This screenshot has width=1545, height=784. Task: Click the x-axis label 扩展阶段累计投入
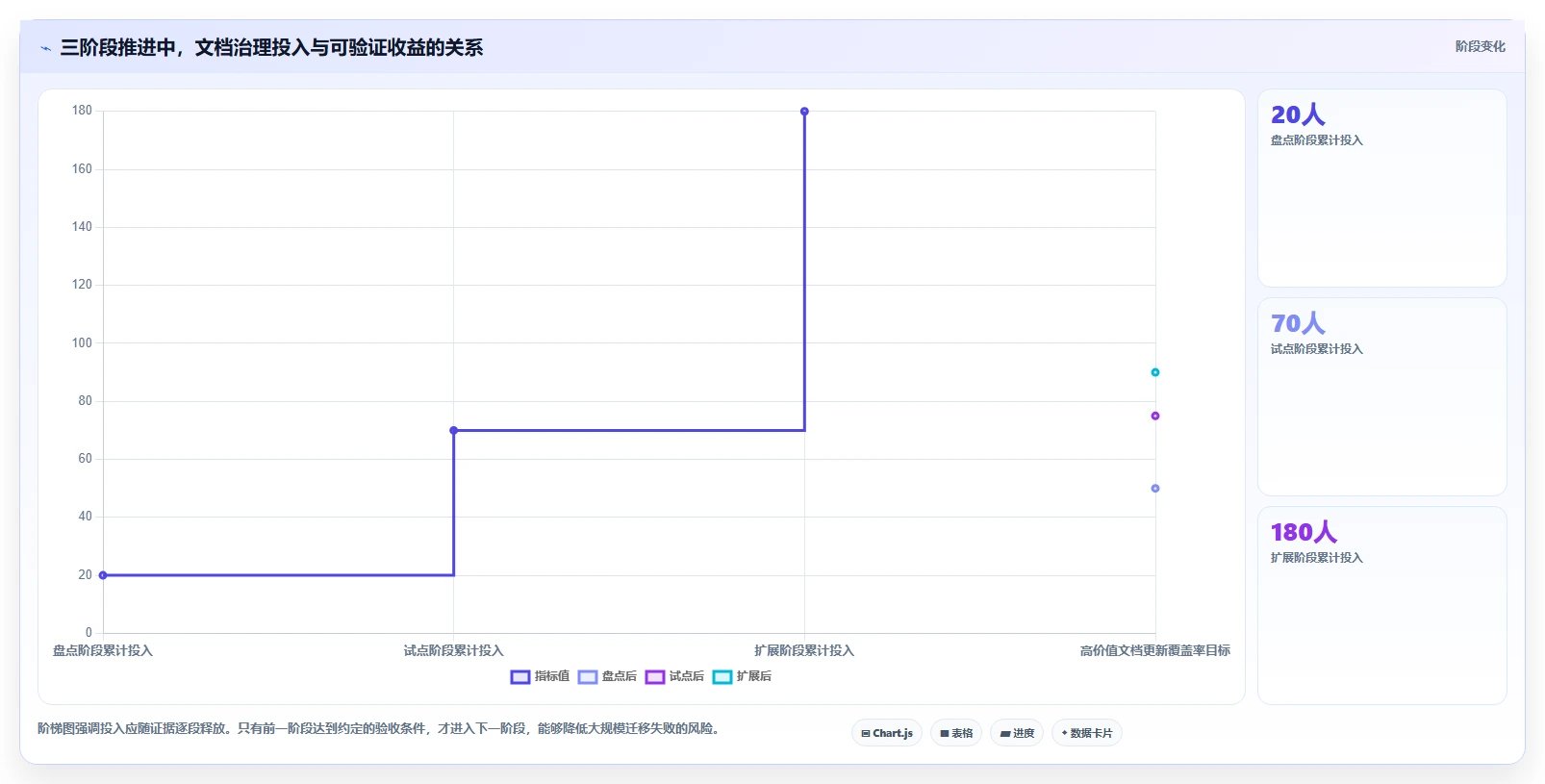(x=804, y=651)
